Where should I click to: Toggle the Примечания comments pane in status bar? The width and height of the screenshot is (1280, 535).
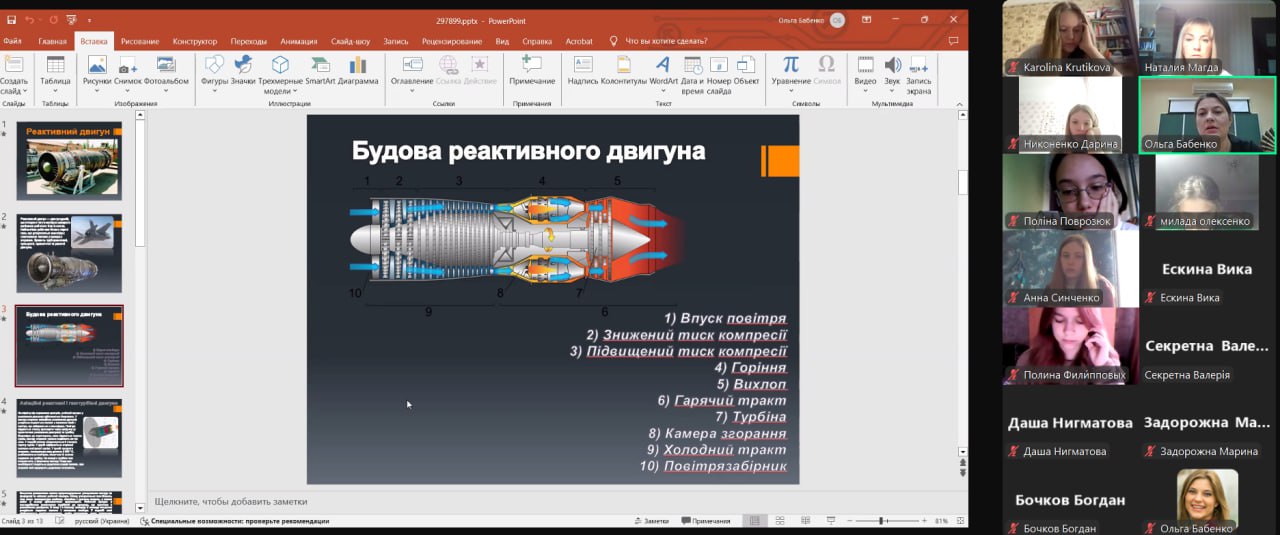pos(704,521)
